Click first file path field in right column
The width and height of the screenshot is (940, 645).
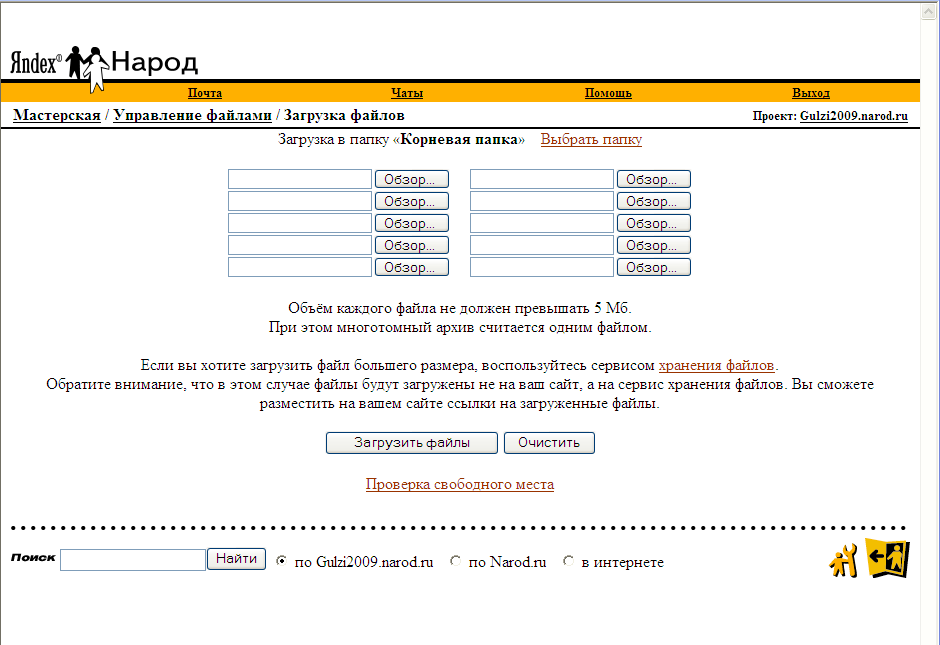[x=542, y=179]
